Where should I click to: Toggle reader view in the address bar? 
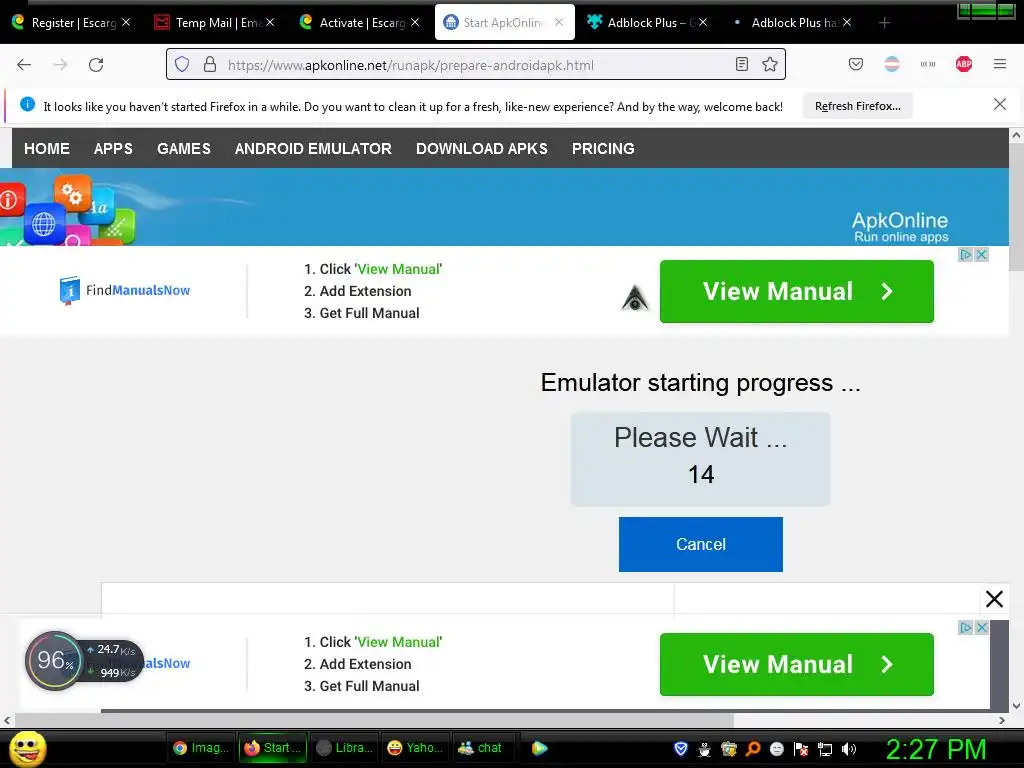tap(742, 64)
